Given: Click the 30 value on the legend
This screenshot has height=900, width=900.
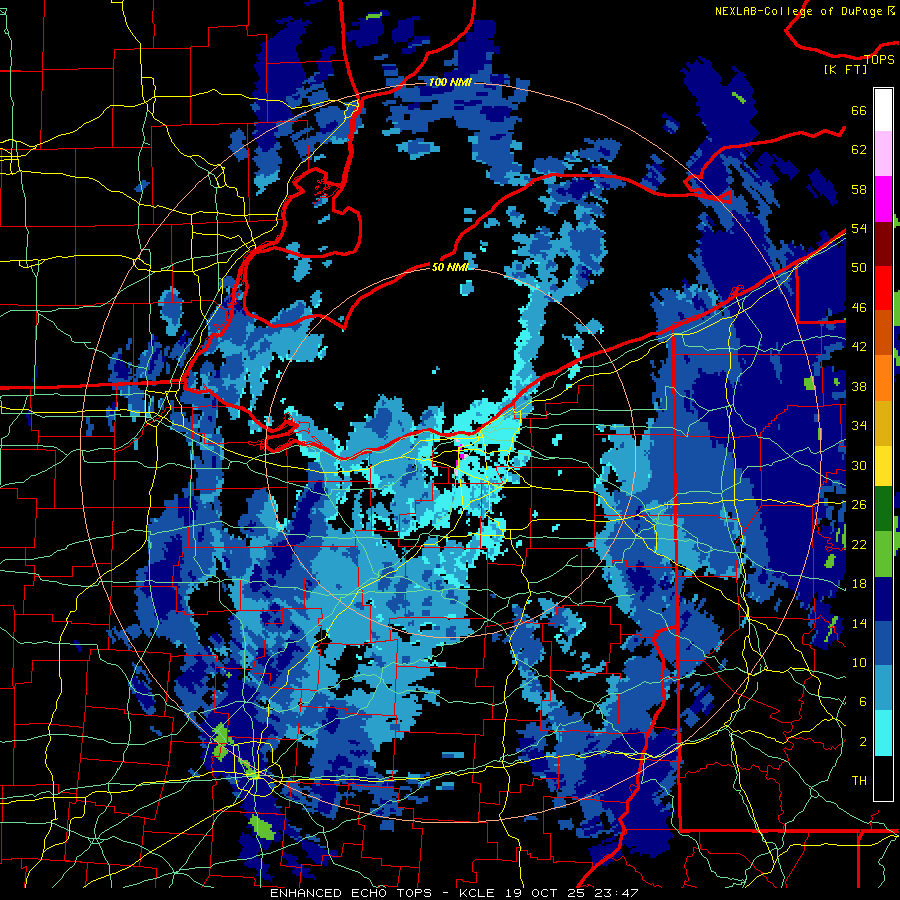Looking at the screenshot, I should [x=859, y=465].
